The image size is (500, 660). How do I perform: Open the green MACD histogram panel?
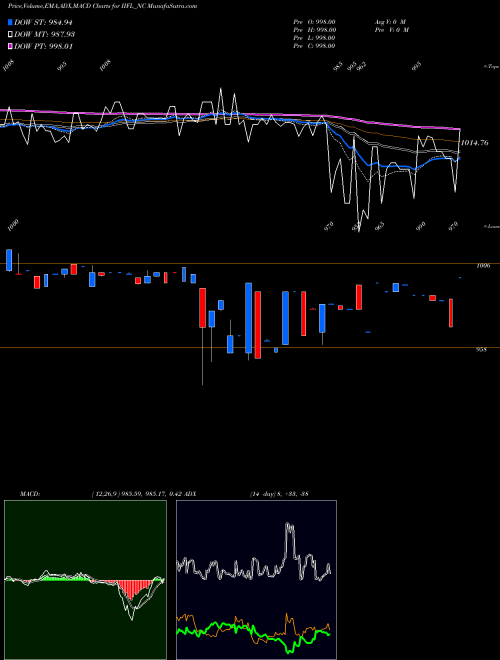click(85, 580)
